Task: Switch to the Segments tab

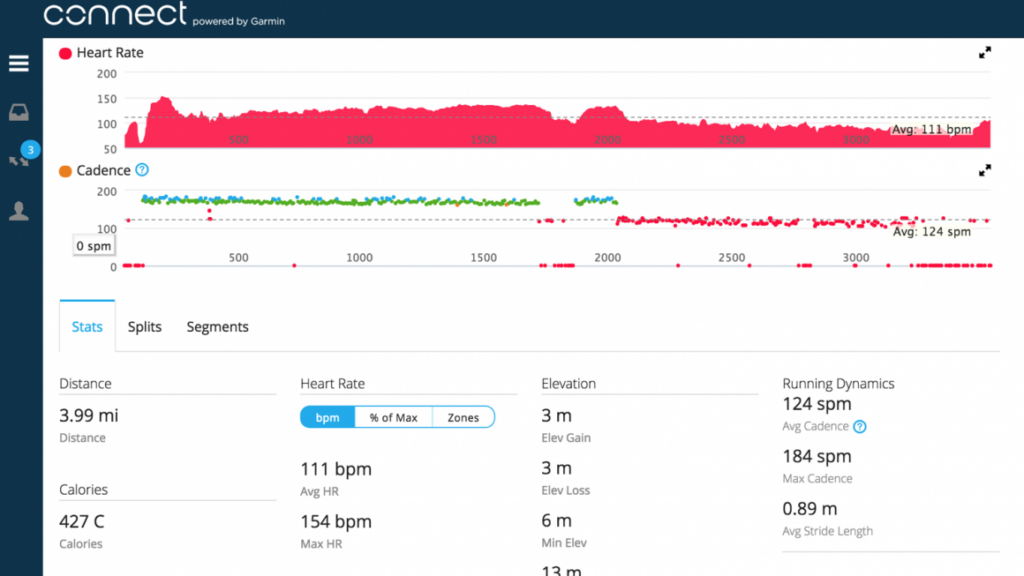Action: pyautogui.click(x=217, y=326)
